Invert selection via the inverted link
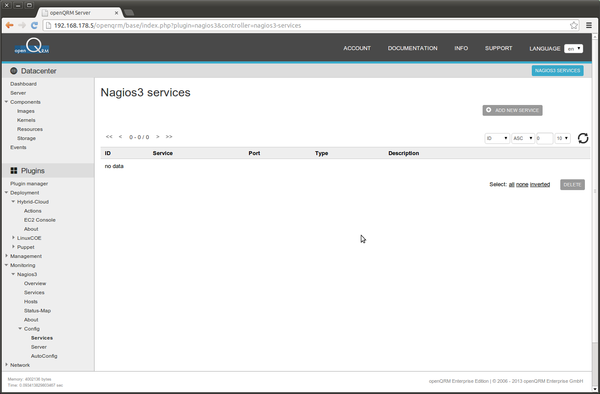Viewport: 600px width, 394px height. click(x=540, y=184)
